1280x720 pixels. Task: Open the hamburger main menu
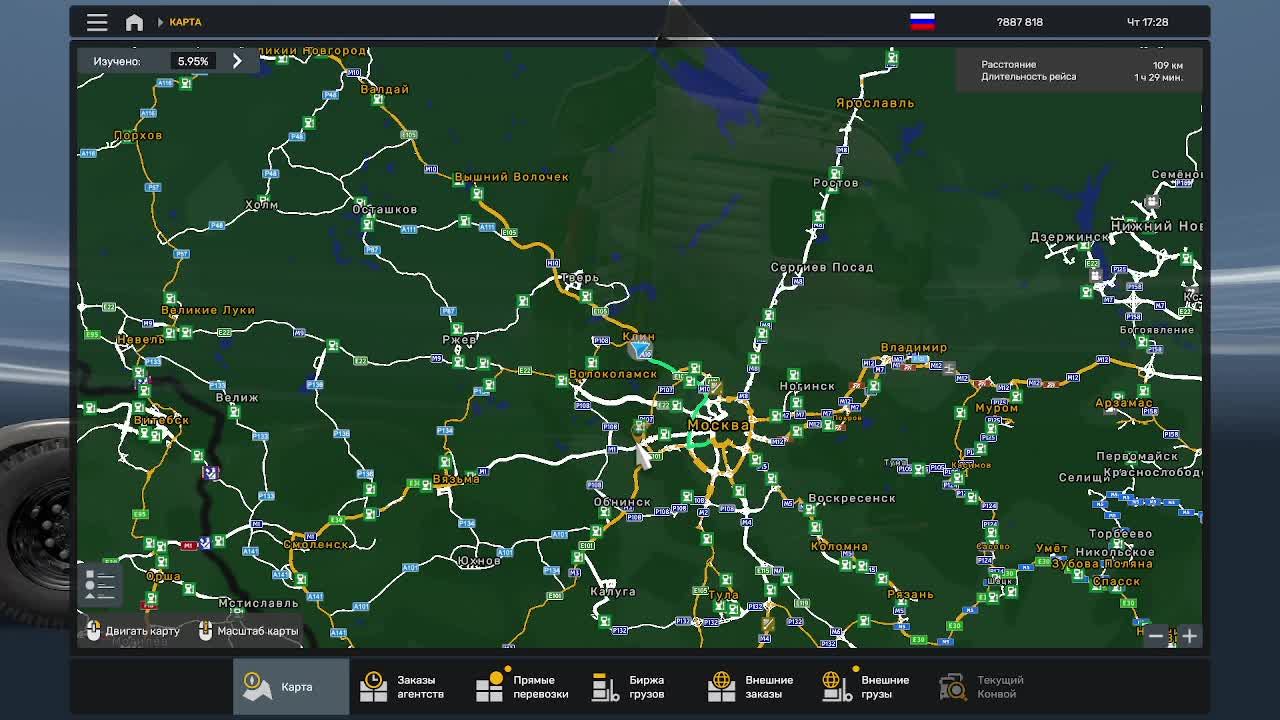(x=97, y=22)
